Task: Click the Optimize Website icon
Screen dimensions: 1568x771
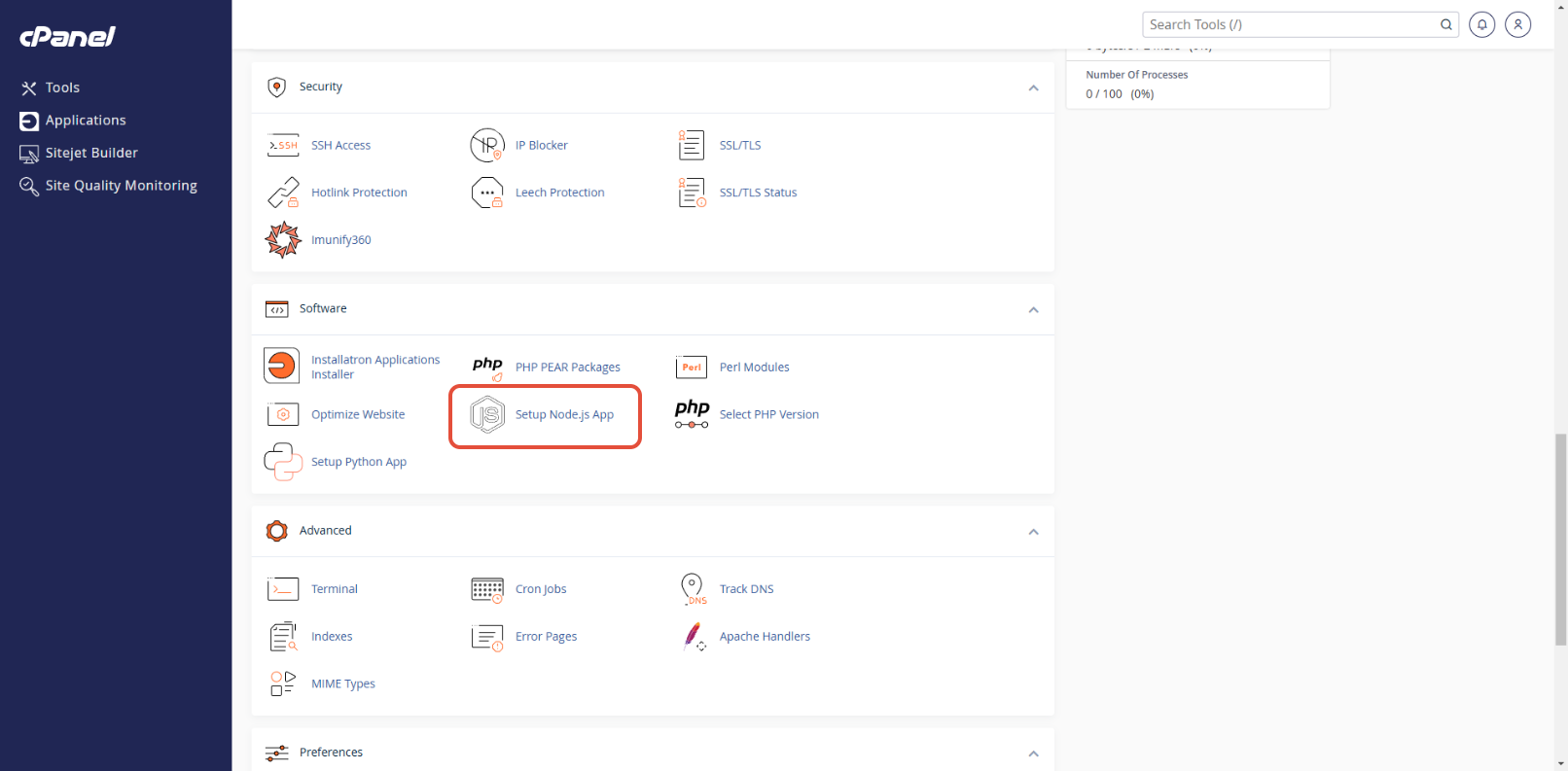Action: tap(283, 414)
